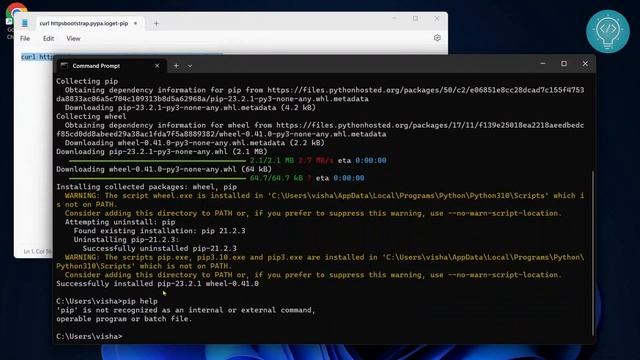The width and height of the screenshot is (640, 360).
Task: Click 'Attempting uninstall: pip' line
Action: (x=120, y=222)
